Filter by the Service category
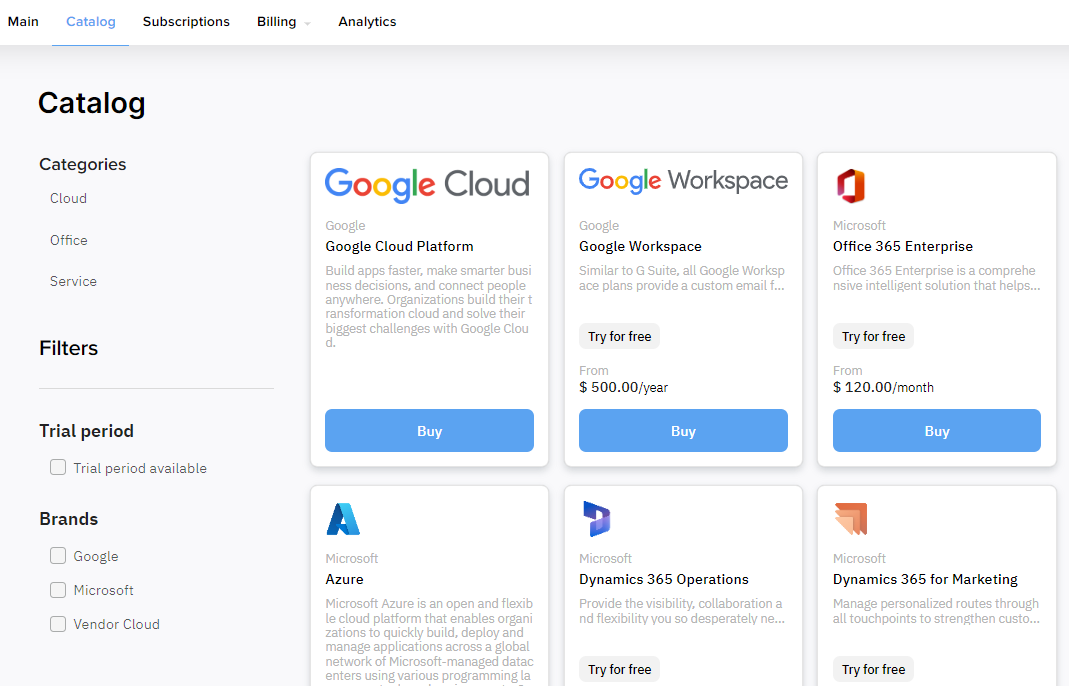This screenshot has width=1069, height=686. pyautogui.click(x=73, y=281)
